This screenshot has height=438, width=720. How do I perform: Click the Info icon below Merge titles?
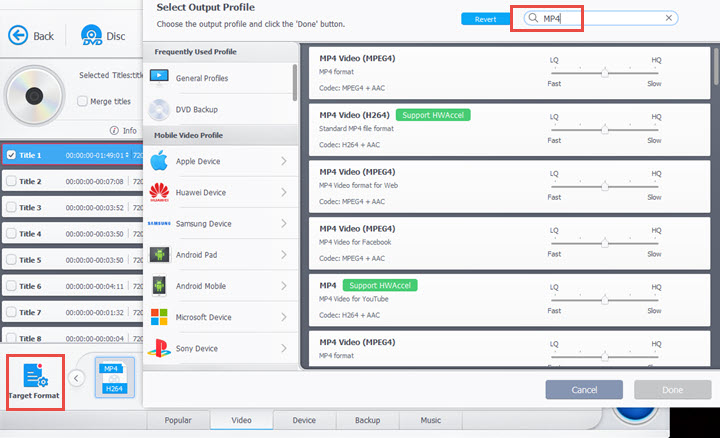click(114, 130)
